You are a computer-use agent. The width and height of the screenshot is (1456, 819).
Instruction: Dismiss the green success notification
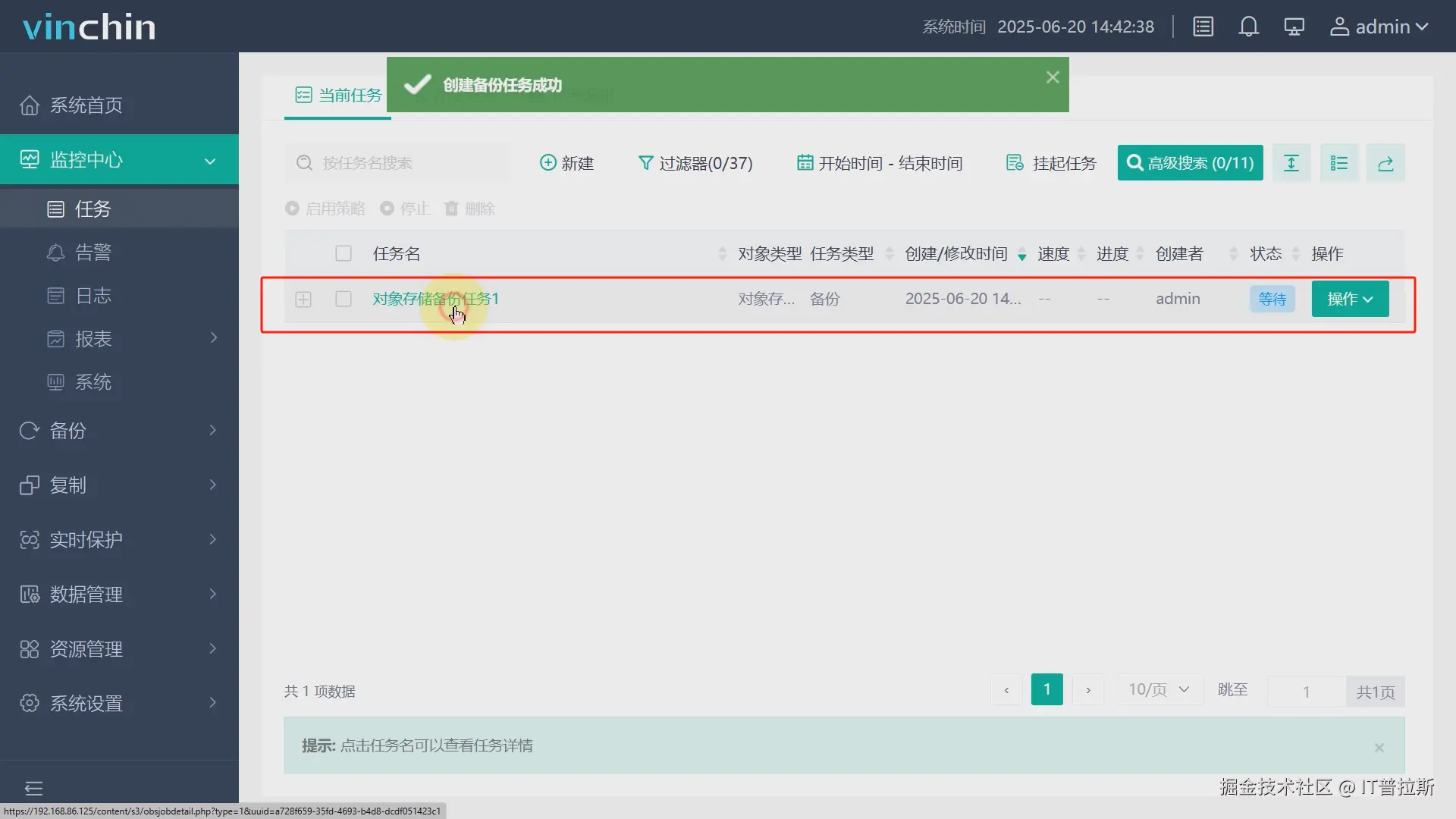tap(1053, 77)
